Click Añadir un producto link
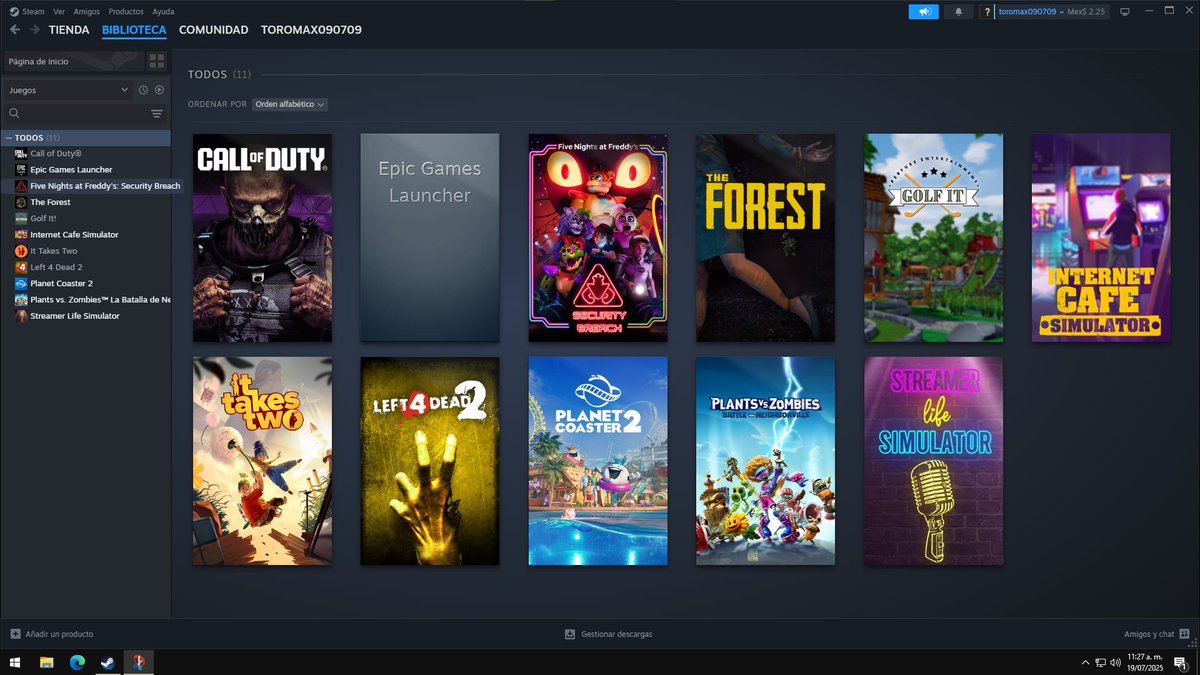 (59, 634)
